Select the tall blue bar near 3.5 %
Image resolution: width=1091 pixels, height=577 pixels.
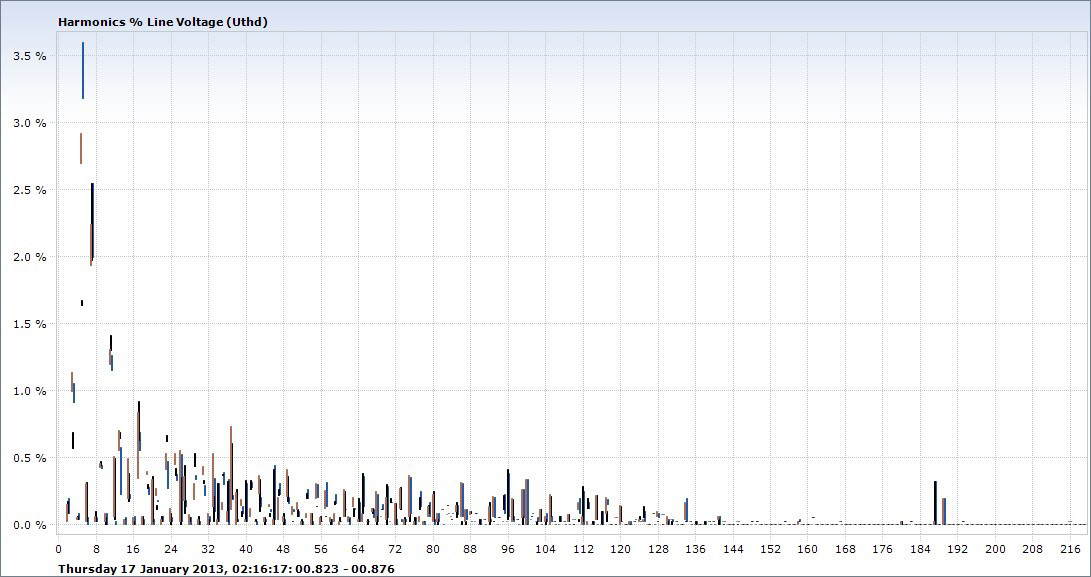point(83,70)
